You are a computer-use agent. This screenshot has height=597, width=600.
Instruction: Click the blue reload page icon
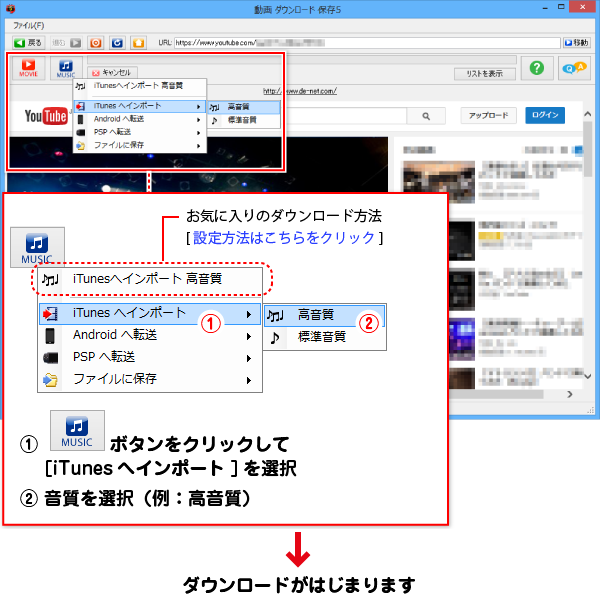point(117,42)
